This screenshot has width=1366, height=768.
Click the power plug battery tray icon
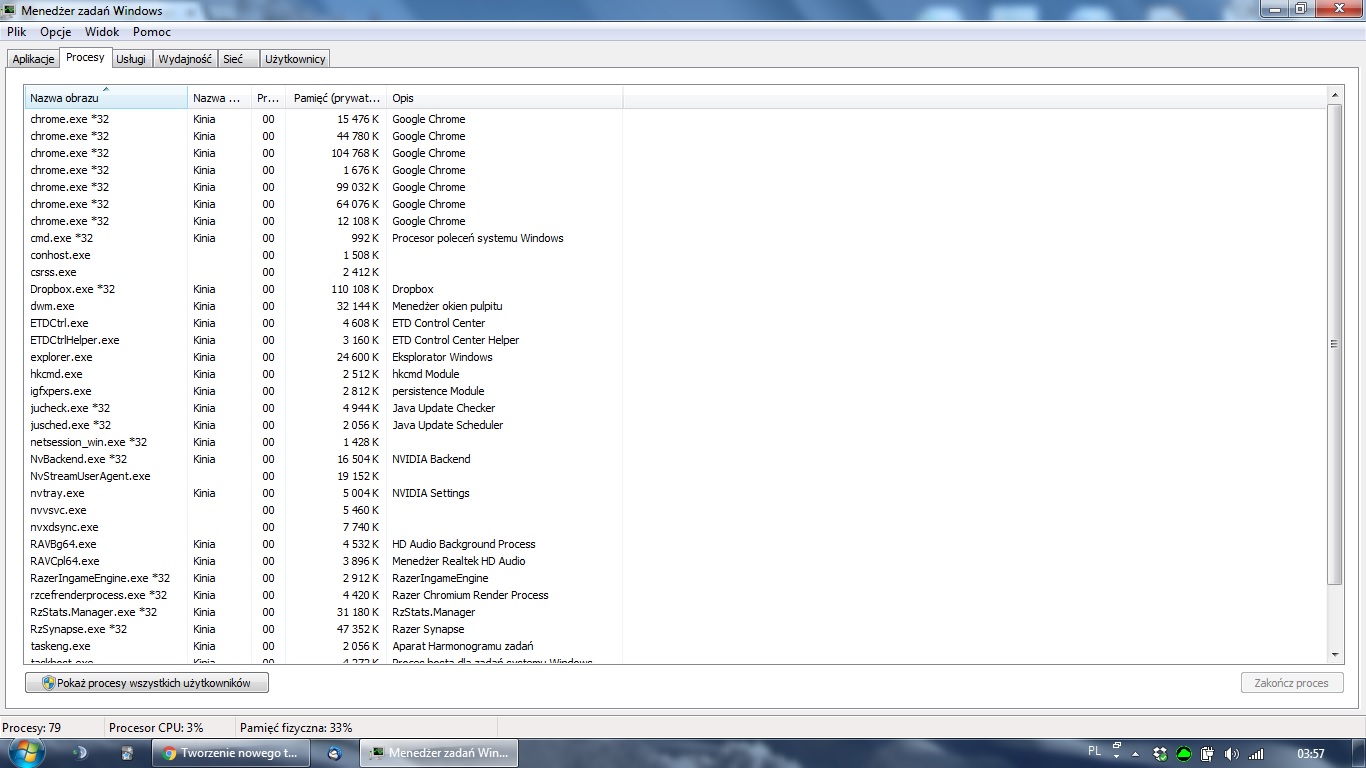[1207, 754]
